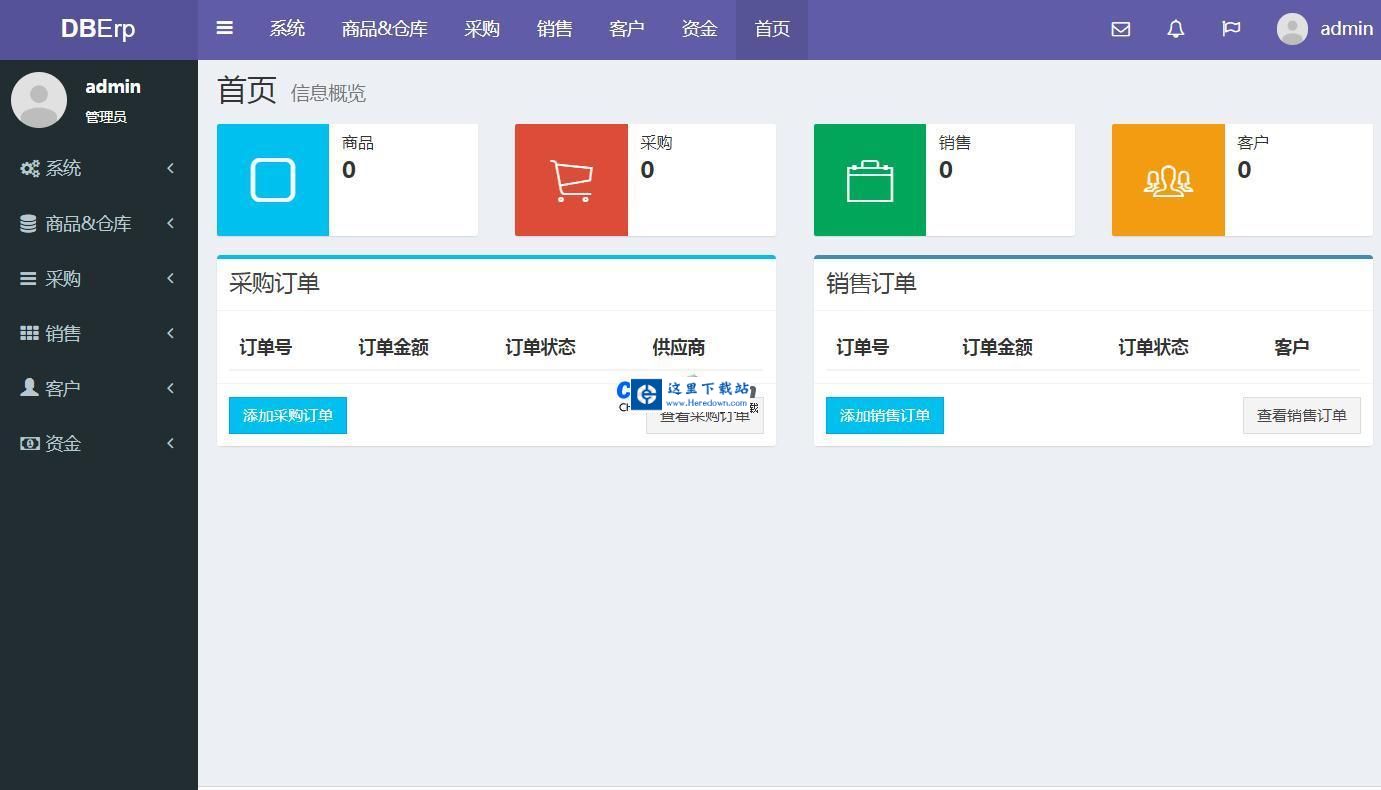Expand the 客户 sidebar menu
1381x790 pixels.
[x=97, y=388]
